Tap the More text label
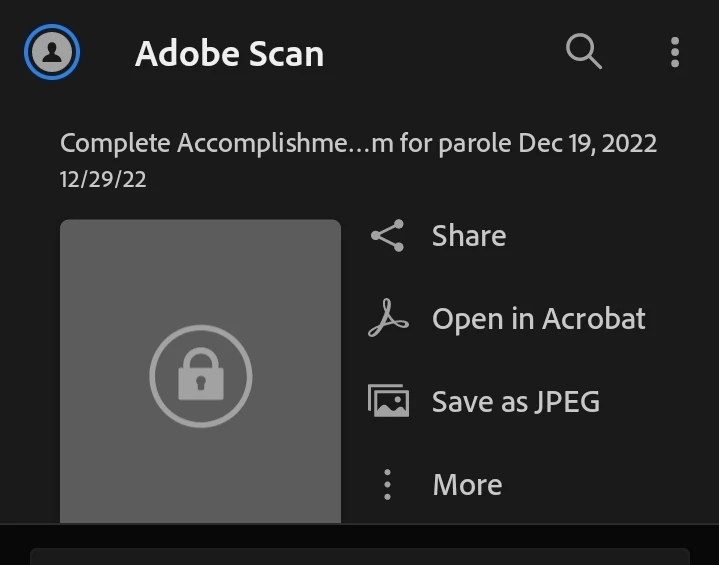Screen dimensions: 719x565 (467, 485)
